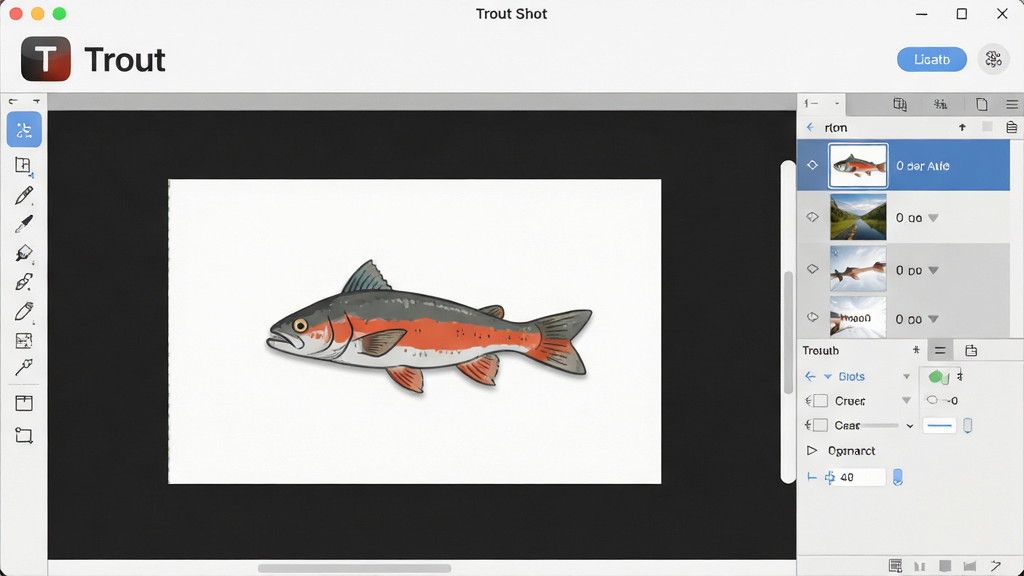Viewport: 1024px width, 576px height.
Task: Select the eraser marker tool
Action: coord(24,311)
